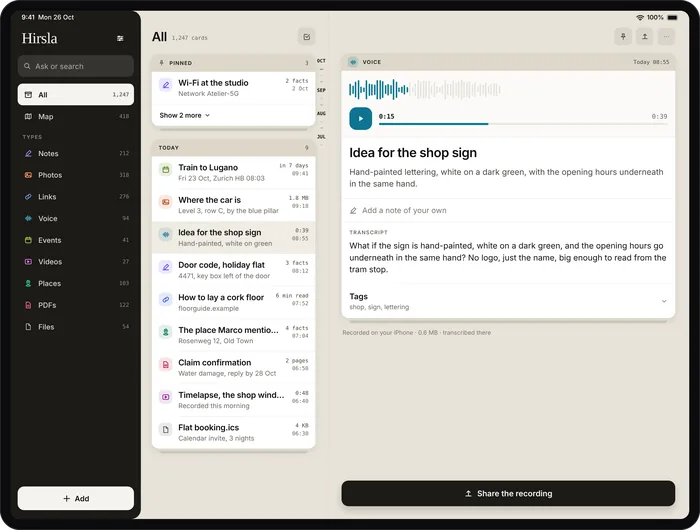Add a note of your own
Screen dimensions: 700x530
coord(508,210)
